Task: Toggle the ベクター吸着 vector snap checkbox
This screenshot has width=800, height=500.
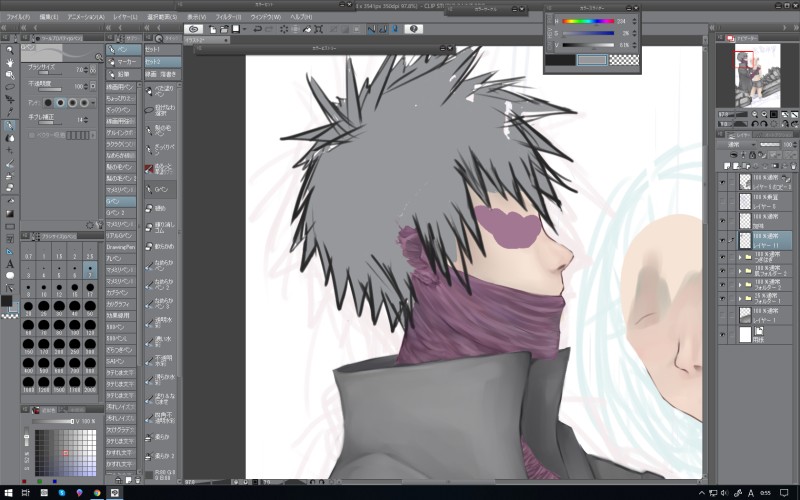Action: 32,135
